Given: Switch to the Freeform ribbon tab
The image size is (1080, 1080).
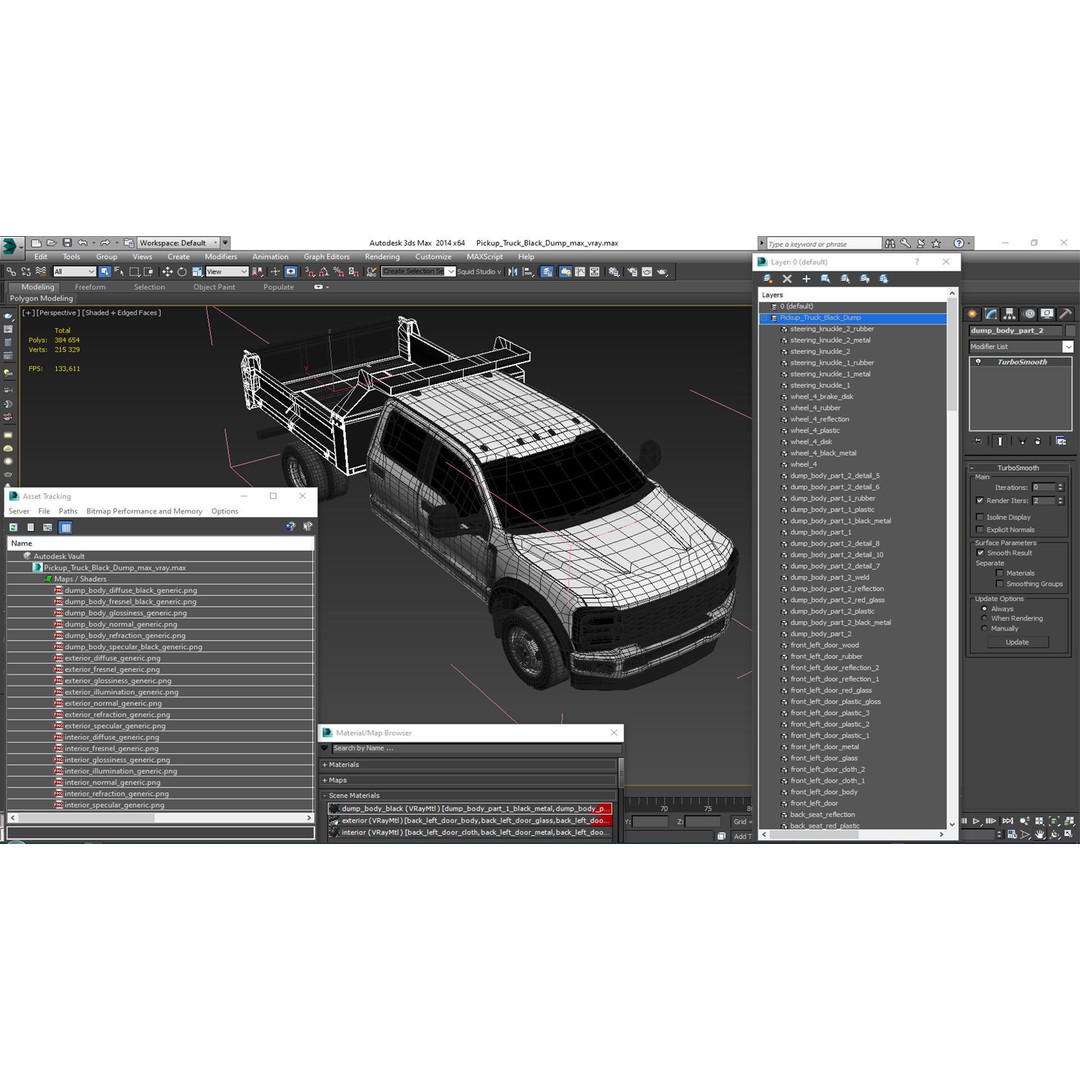Looking at the screenshot, I should [90, 287].
